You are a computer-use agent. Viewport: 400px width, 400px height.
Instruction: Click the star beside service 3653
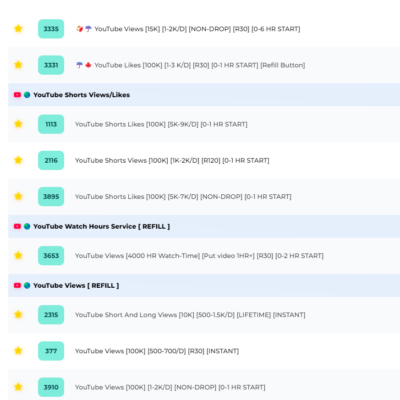pyautogui.click(x=18, y=256)
